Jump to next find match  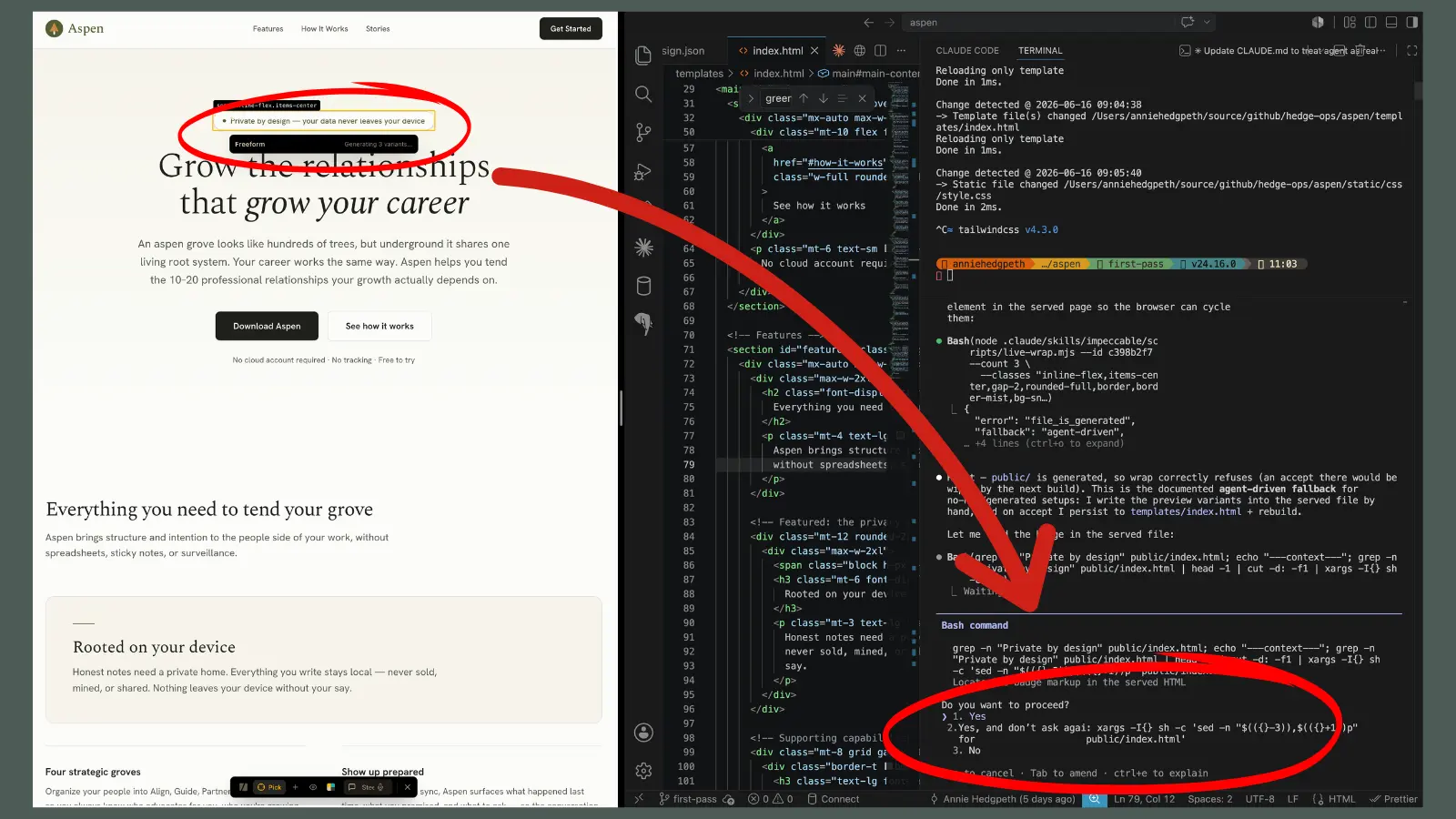[823, 98]
